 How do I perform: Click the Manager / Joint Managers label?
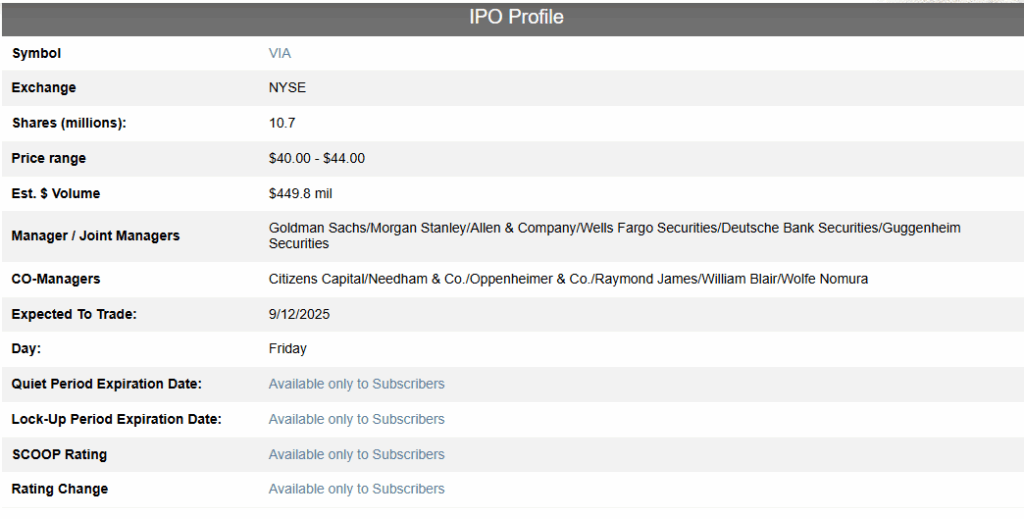click(96, 236)
